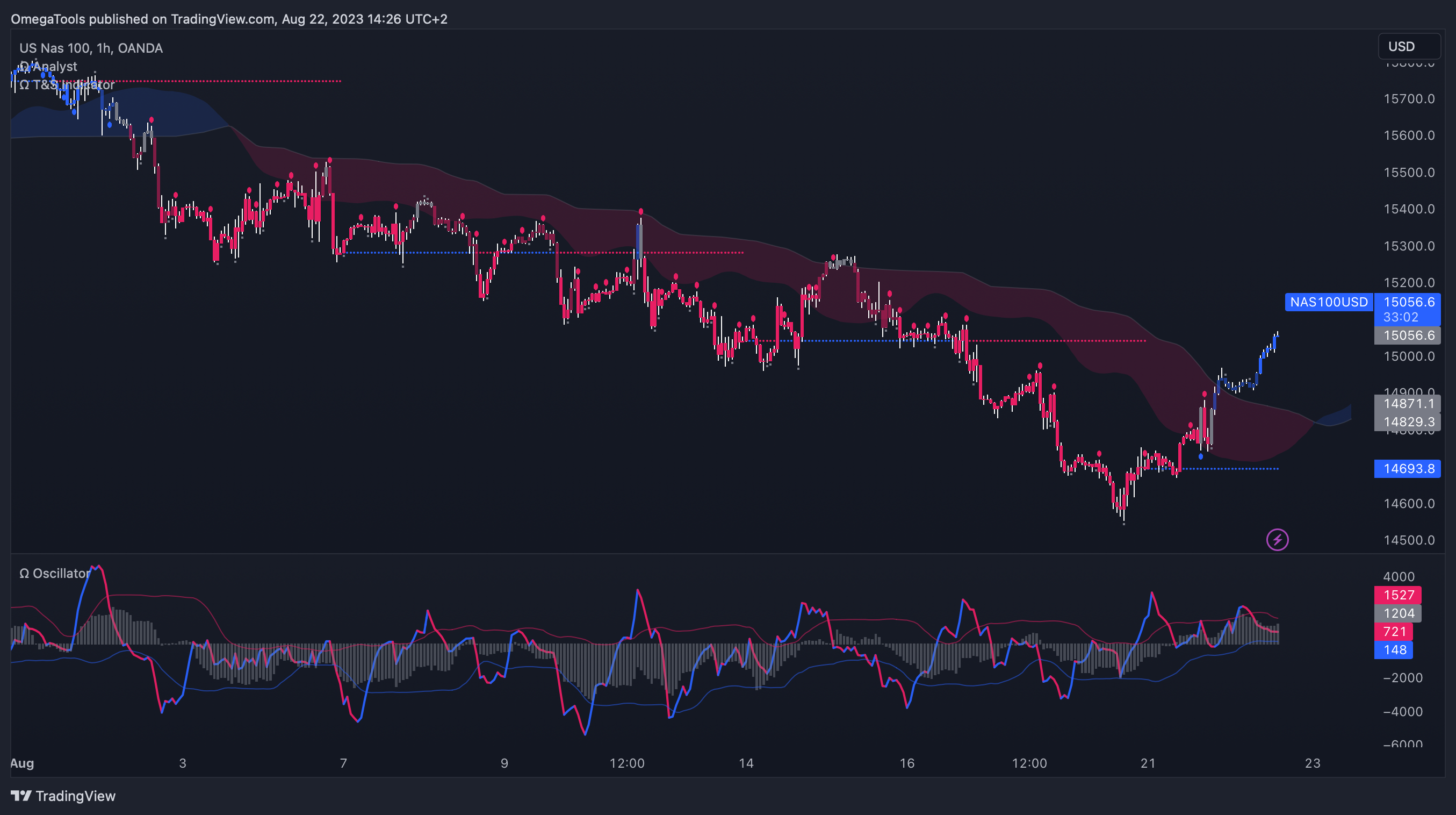Click the 16 date on time axis
Viewport: 1456px width, 815px height.
(x=906, y=763)
